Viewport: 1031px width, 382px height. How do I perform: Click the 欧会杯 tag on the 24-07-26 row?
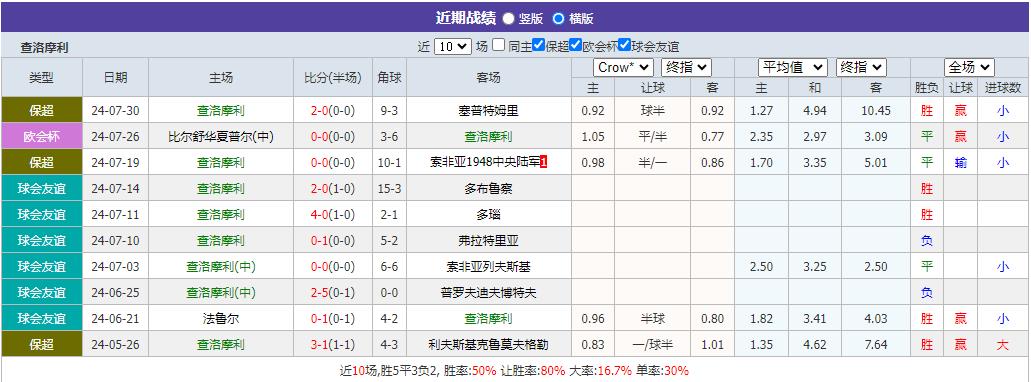click(x=41, y=137)
